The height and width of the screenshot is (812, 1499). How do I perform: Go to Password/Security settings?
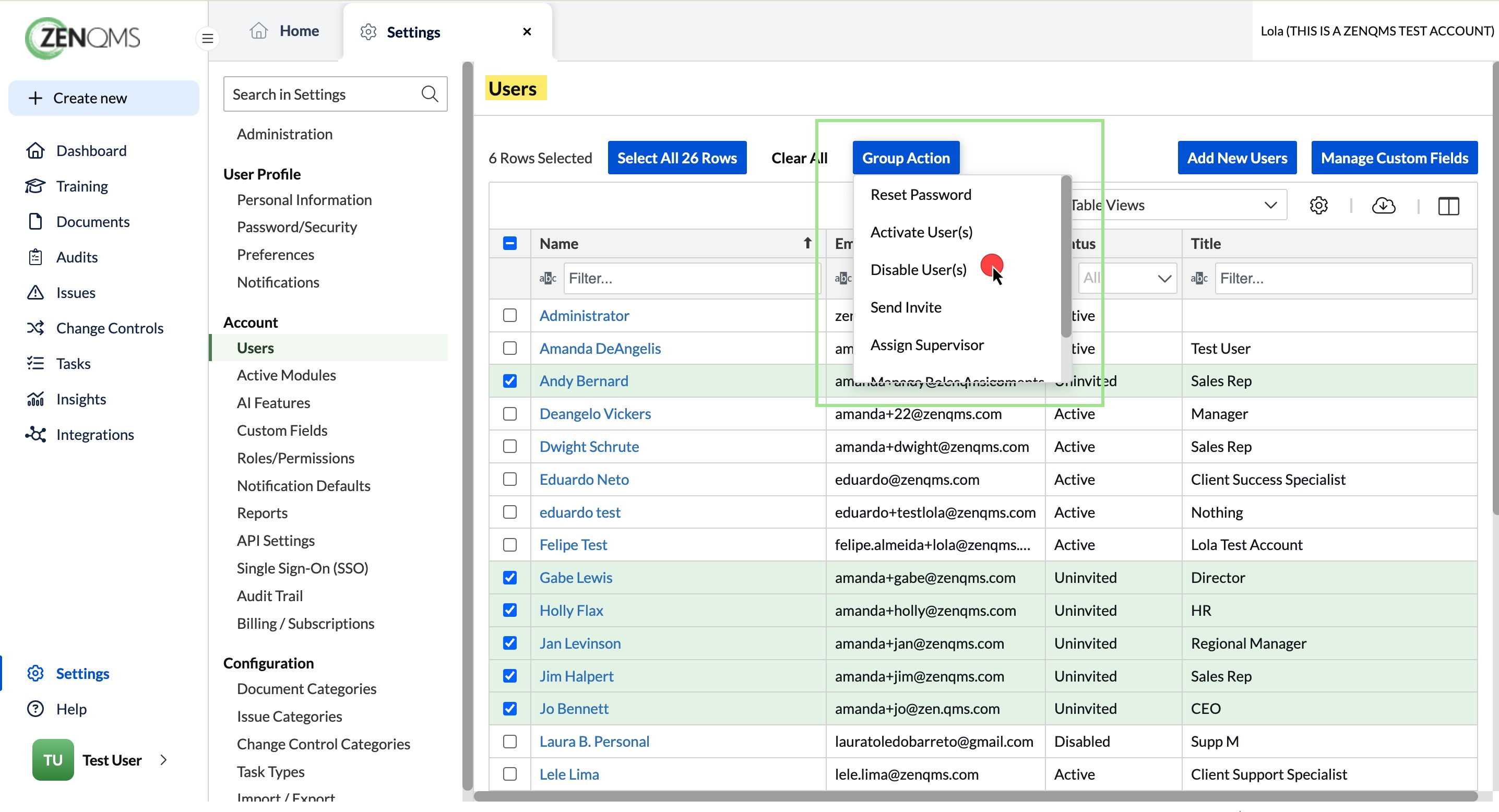point(297,227)
